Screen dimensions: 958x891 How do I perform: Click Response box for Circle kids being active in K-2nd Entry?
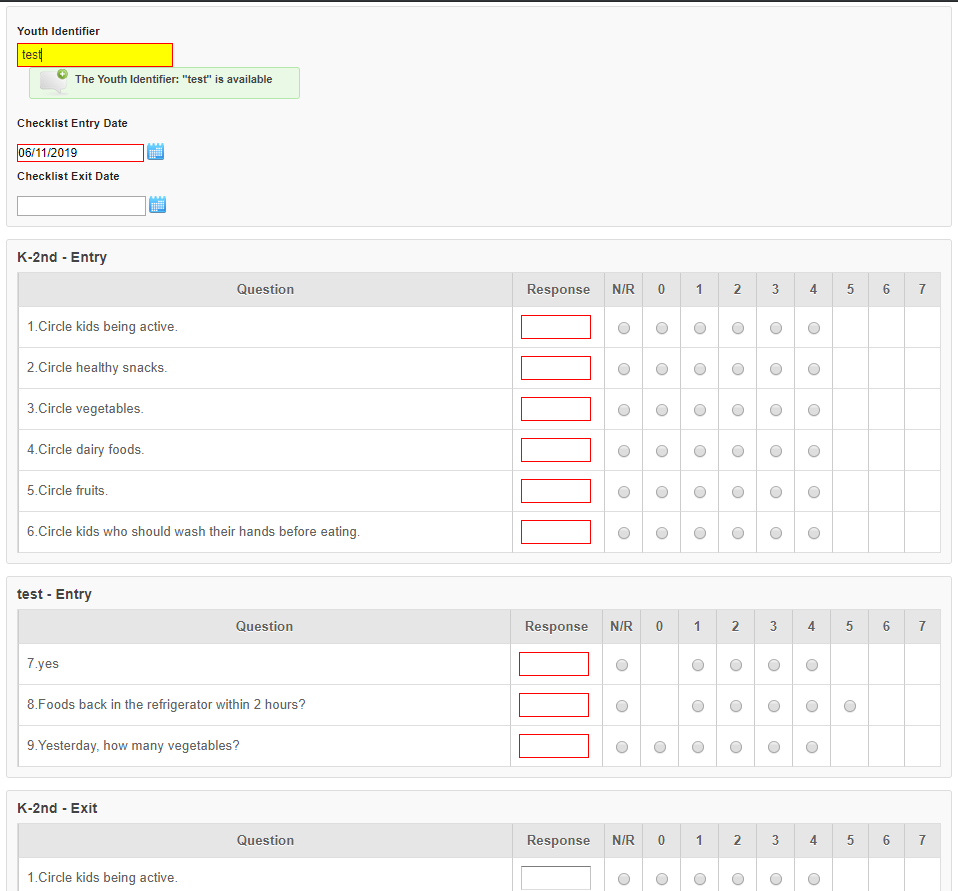pos(556,327)
